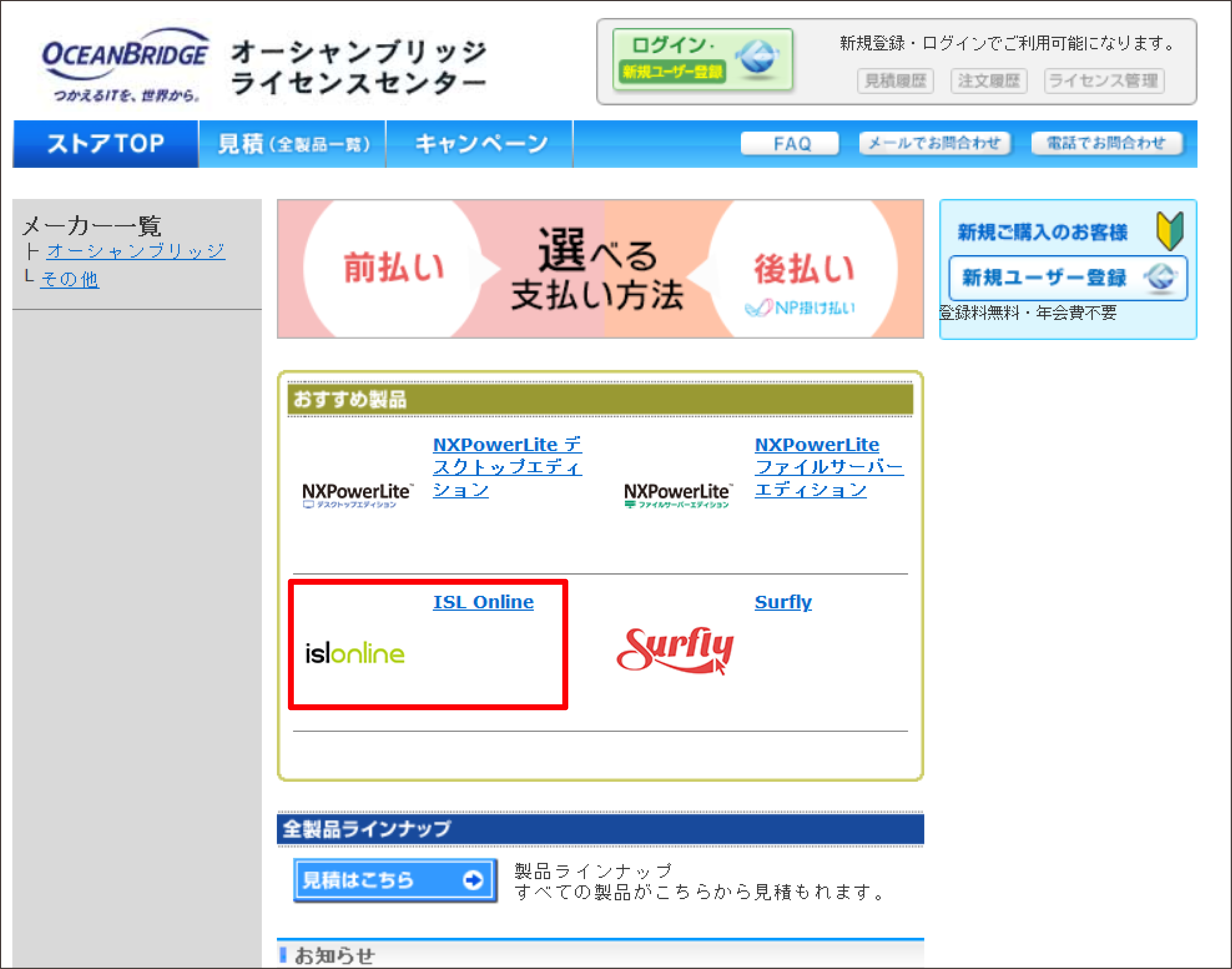Click the すべての製品がこちらから見積もれます text

[699, 892]
